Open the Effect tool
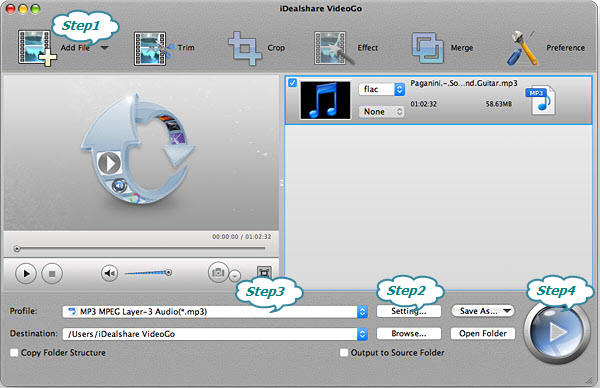600x388 pixels. [346, 48]
